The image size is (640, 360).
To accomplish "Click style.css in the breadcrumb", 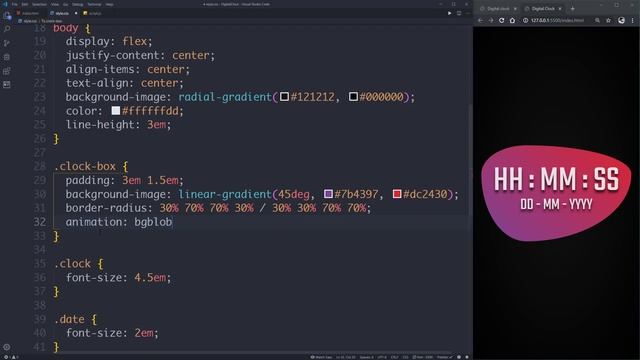I will (x=28, y=21).
